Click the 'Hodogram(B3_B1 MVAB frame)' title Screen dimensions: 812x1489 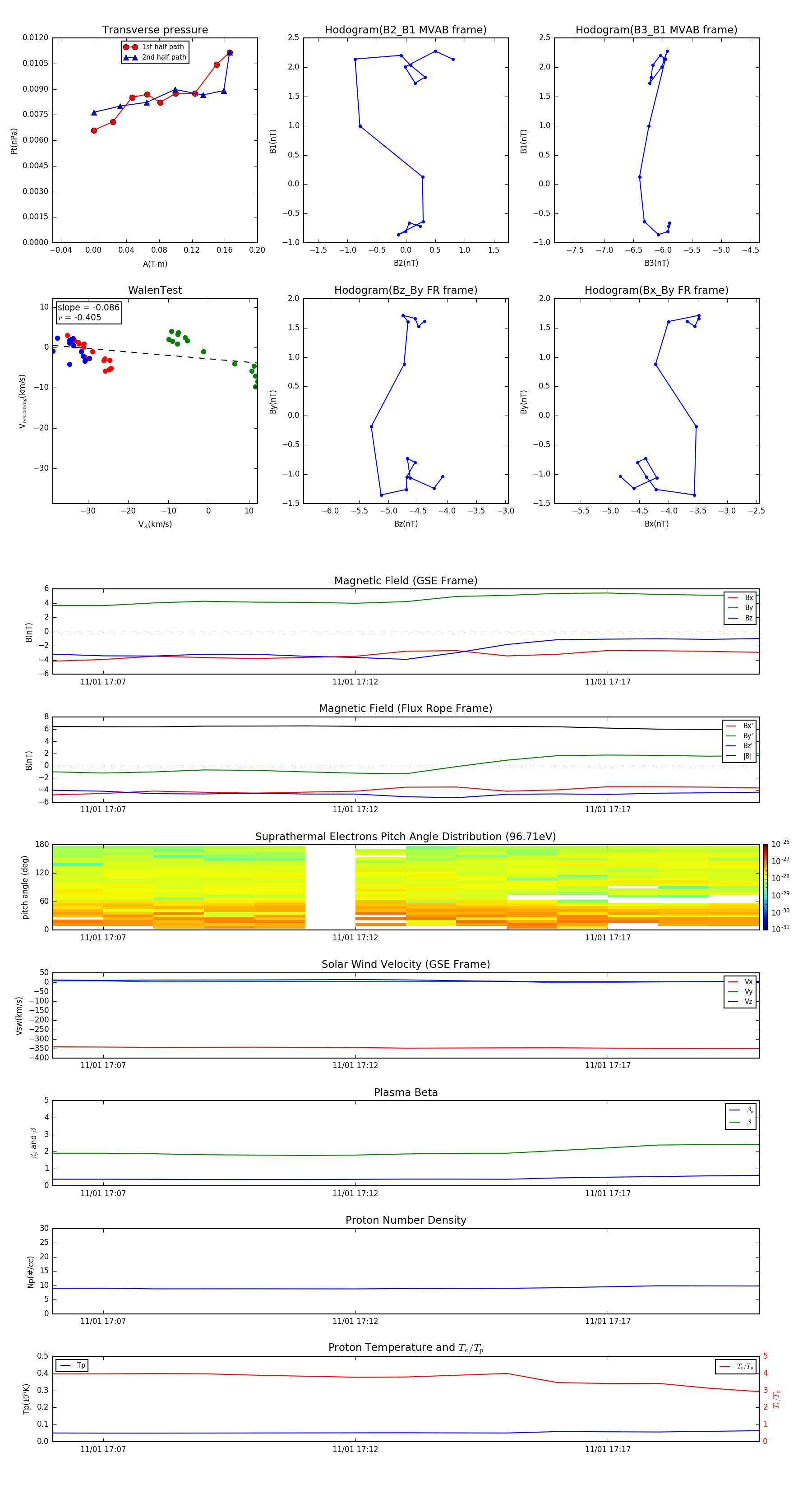[x=656, y=29]
